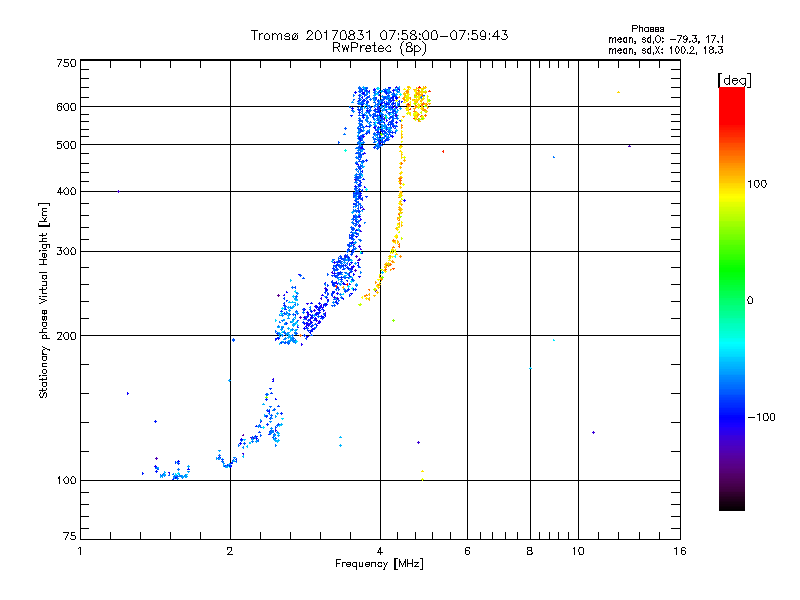Click the "Phases" heading above the statistics
The width and height of the screenshot is (800, 600).
pos(647,29)
